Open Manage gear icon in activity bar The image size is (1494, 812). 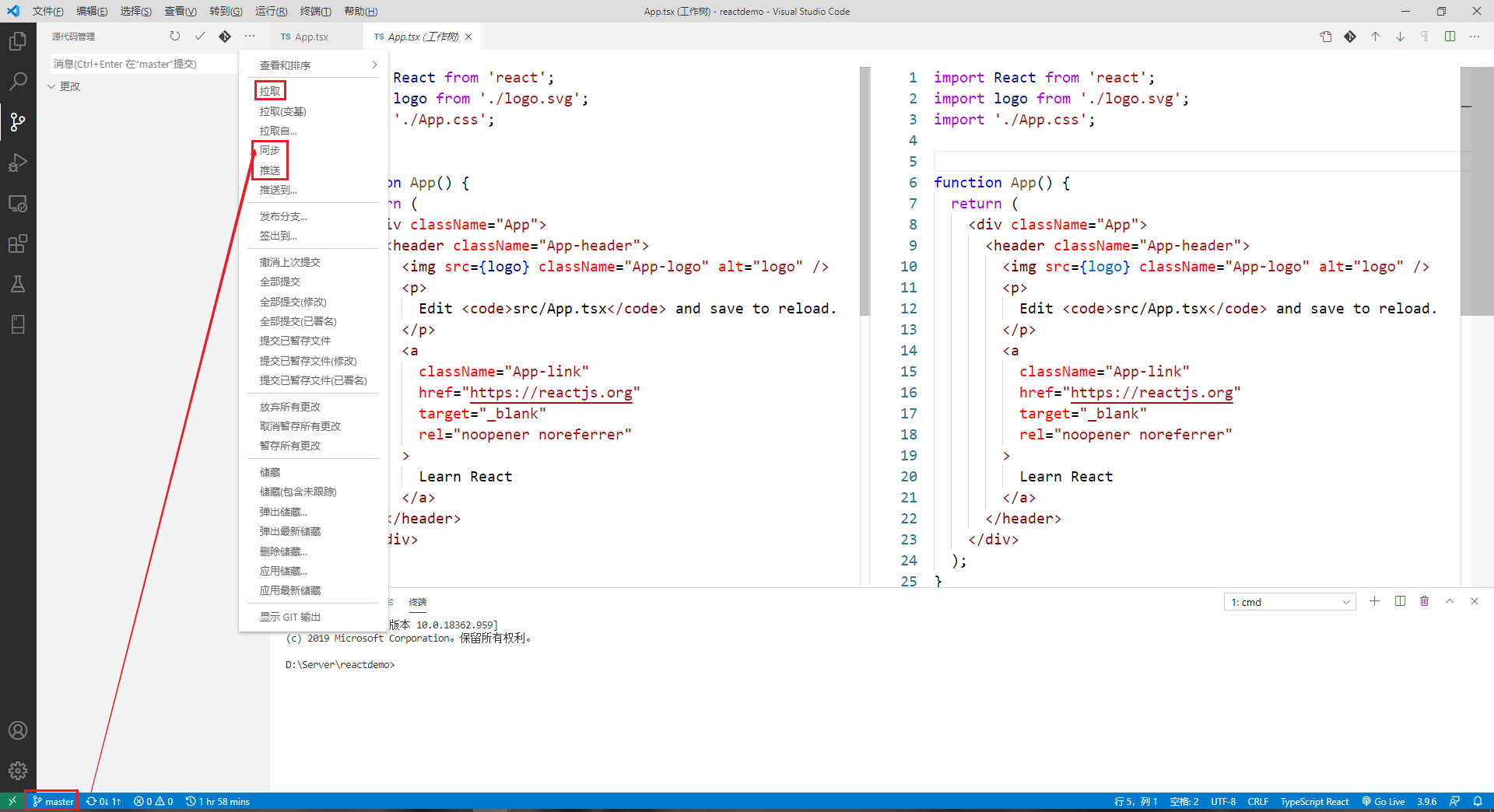[18, 771]
